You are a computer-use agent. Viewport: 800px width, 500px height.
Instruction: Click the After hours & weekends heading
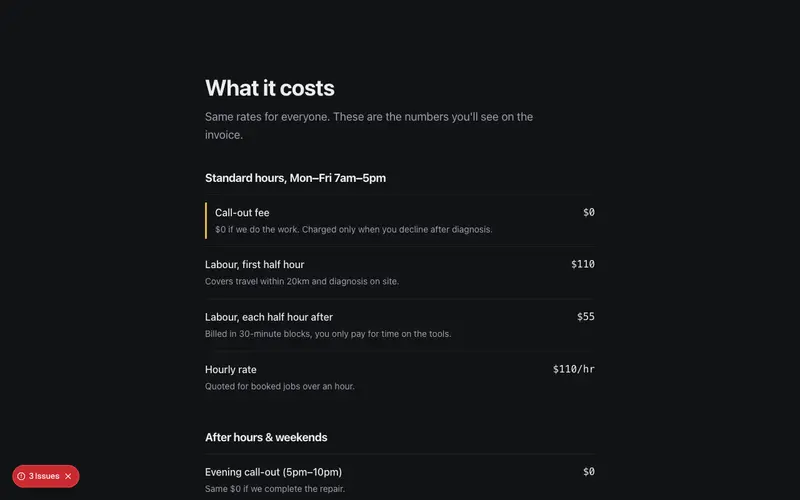(266, 437)
